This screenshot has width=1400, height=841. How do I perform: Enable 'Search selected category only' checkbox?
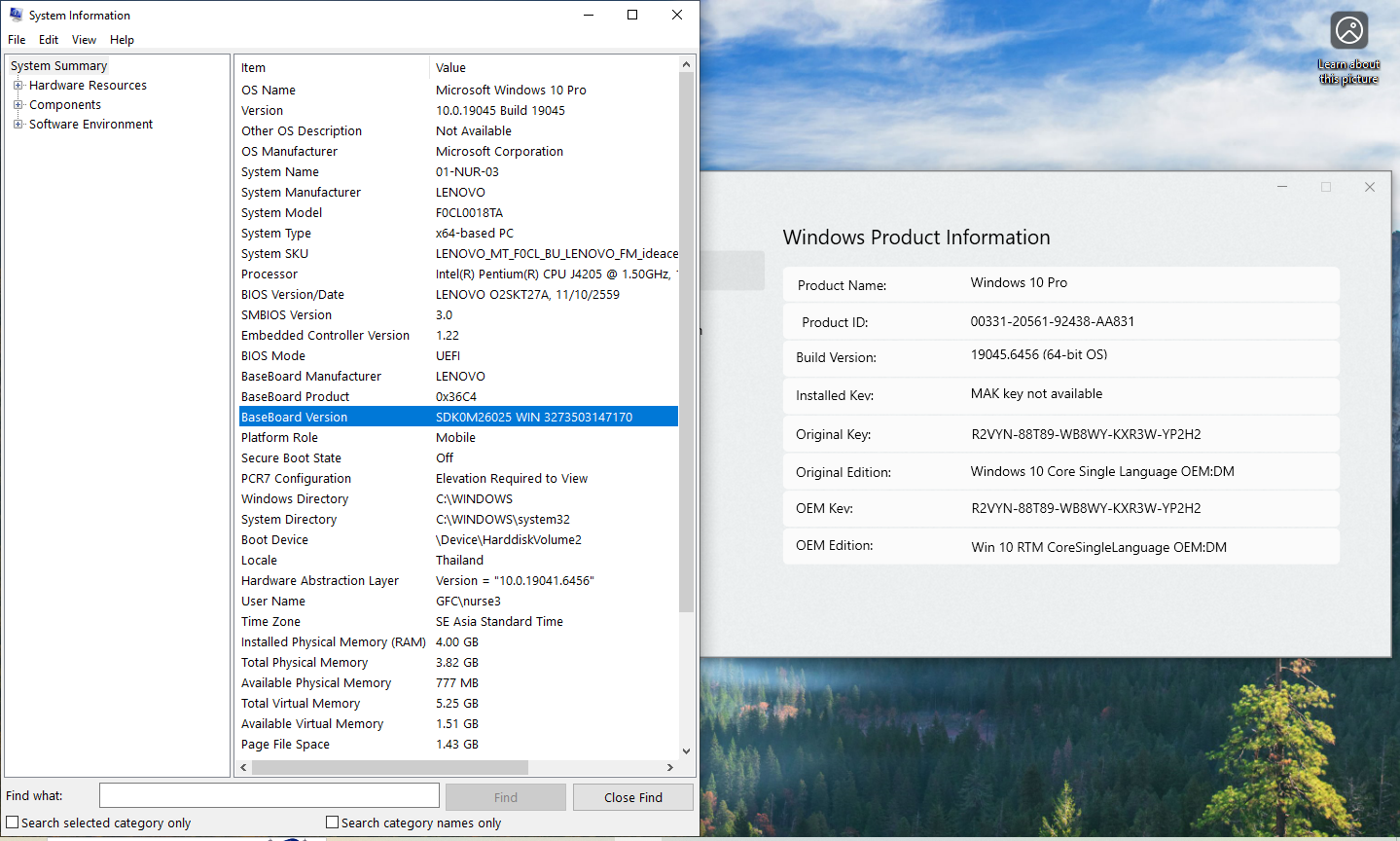point(13,823)
